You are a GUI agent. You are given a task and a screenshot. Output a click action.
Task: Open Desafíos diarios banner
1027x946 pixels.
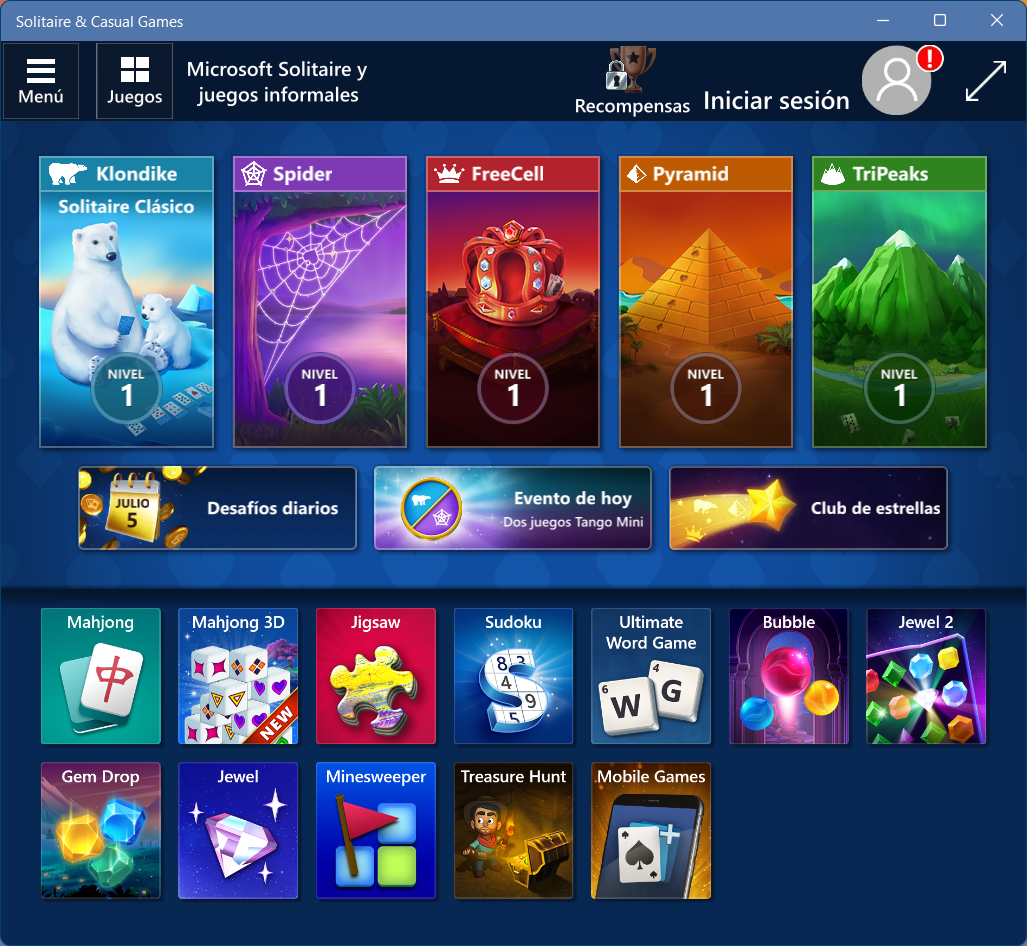coord(218,508)
